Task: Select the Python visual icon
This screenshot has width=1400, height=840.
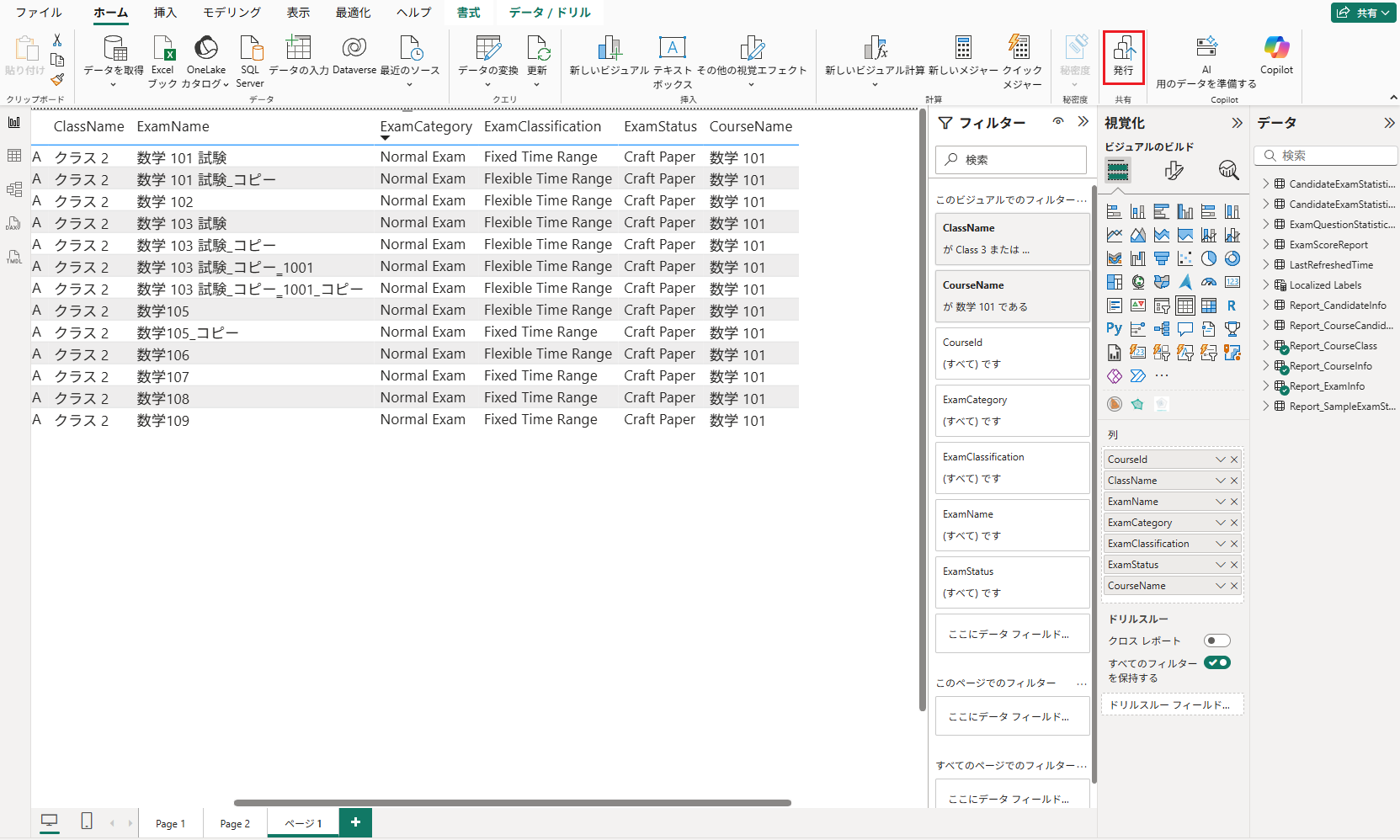Action: [1114, 328]
